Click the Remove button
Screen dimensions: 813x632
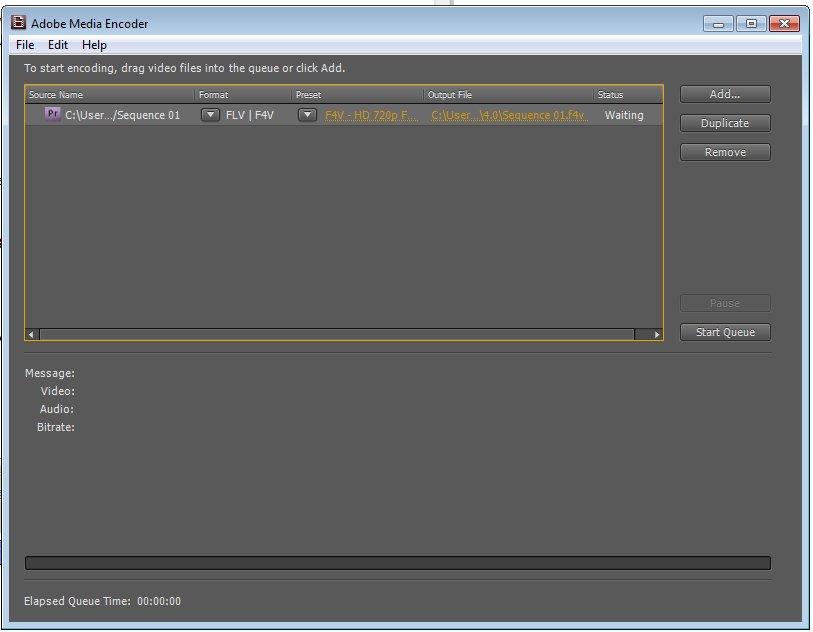click(725, 152)
